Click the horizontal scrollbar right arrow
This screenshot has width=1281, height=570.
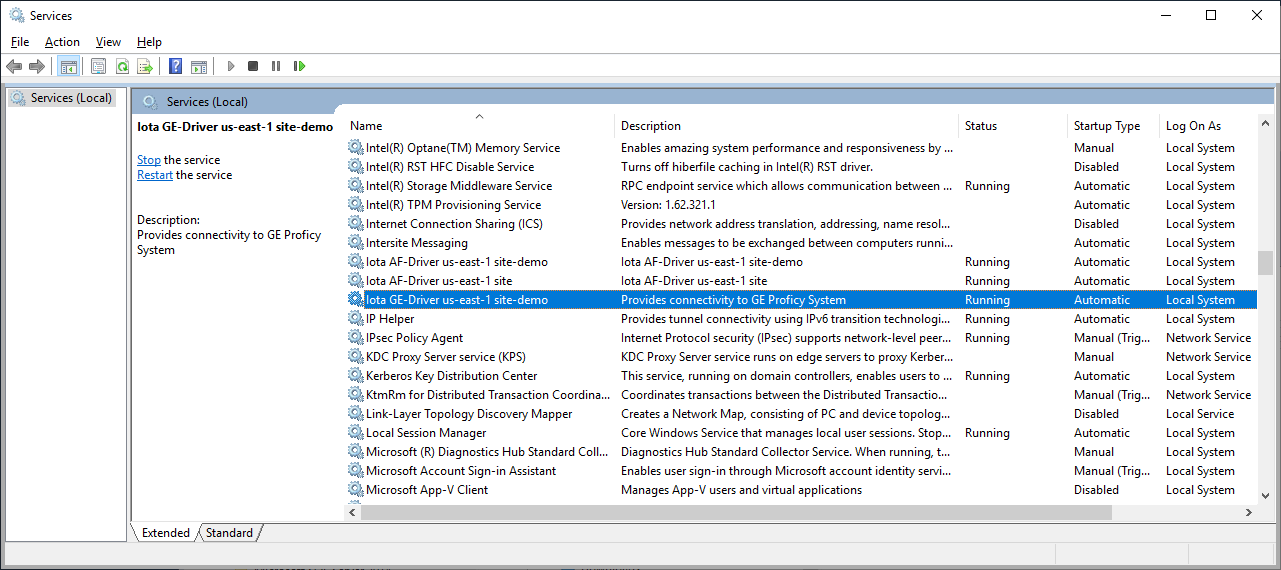(1248, 512)
